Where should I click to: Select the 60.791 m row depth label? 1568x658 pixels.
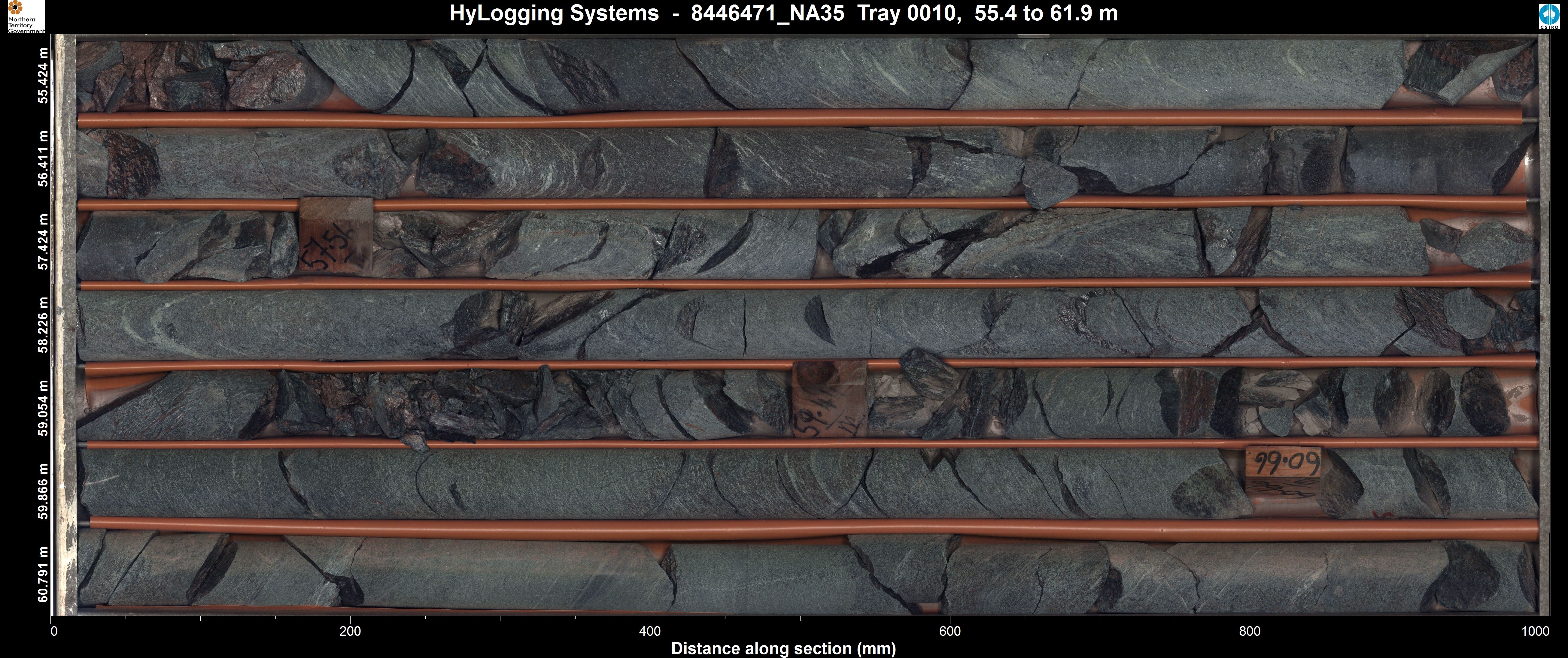43,574
